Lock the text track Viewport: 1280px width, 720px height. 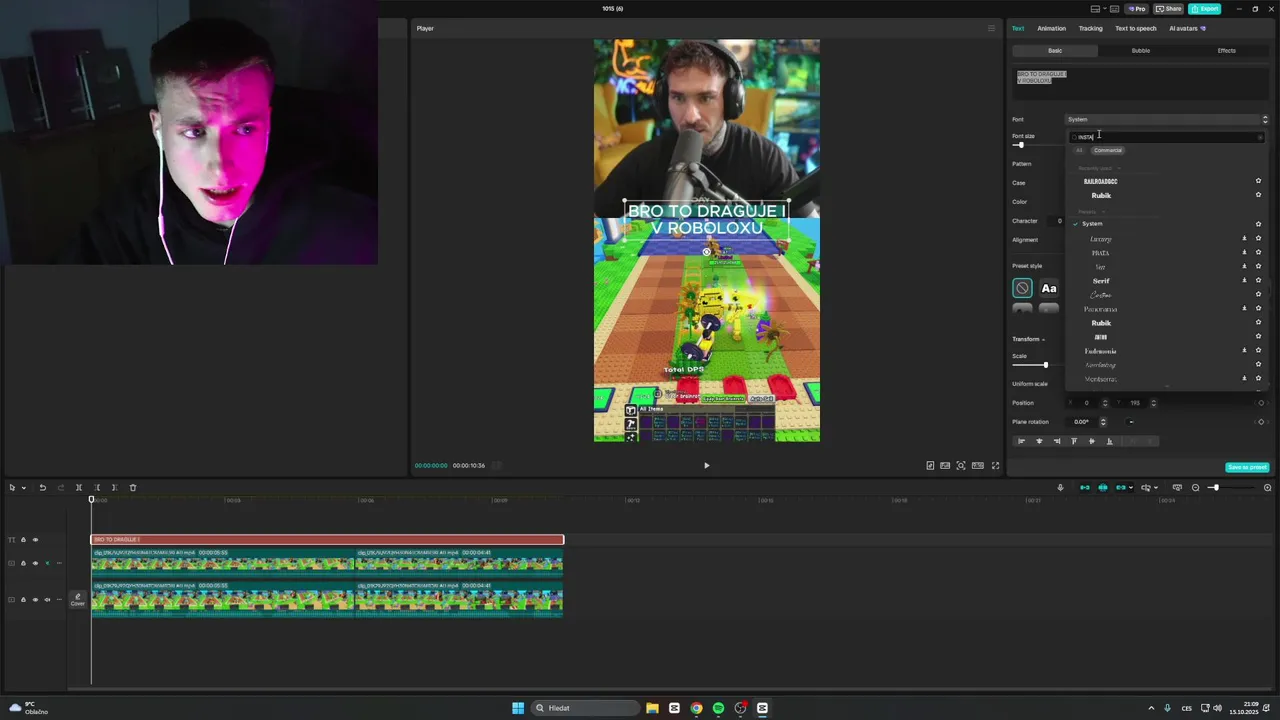click(x=23, y=540)
